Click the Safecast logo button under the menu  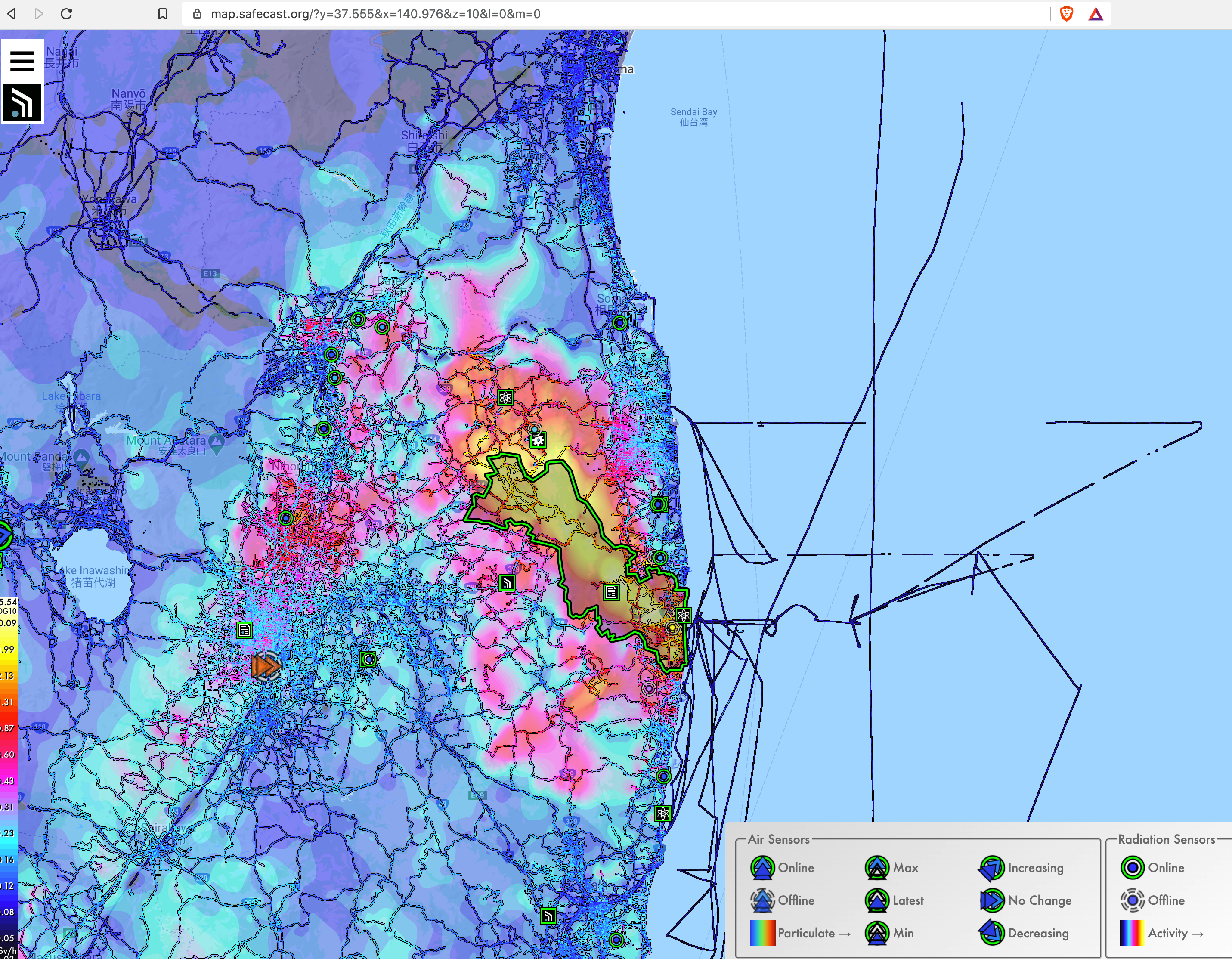click(x=22, y=103)
